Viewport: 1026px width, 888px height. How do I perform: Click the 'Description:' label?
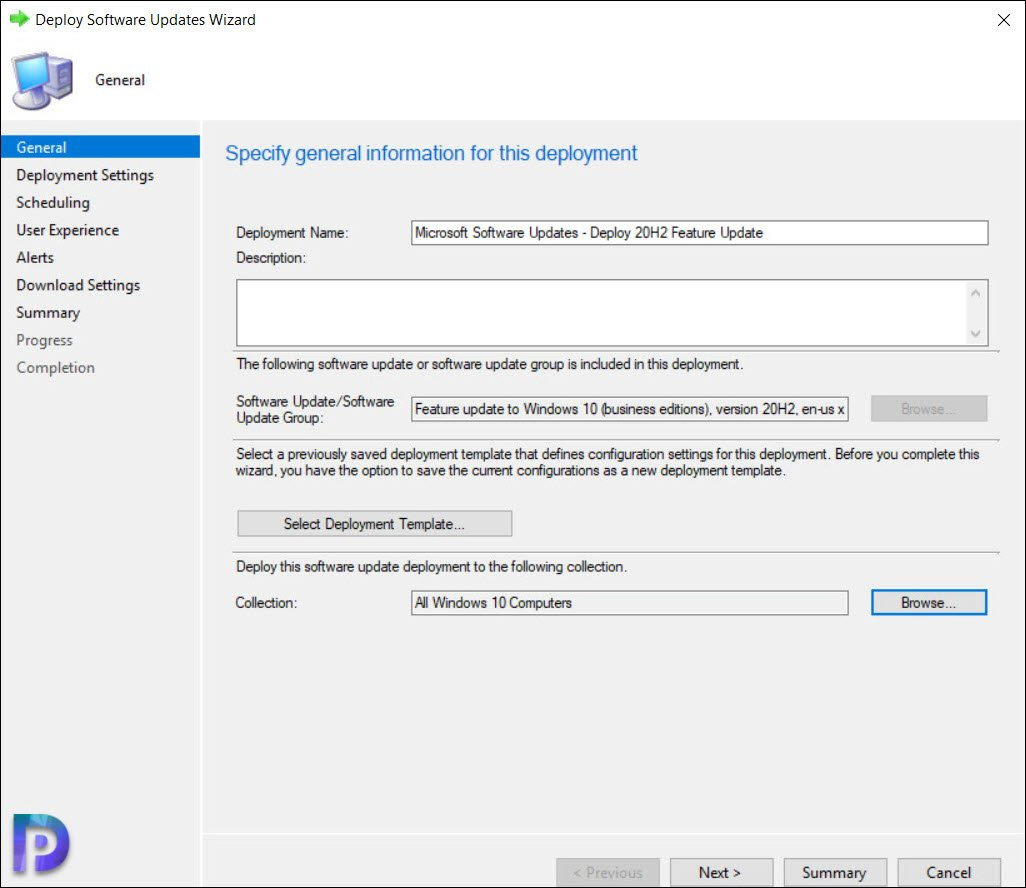271,258
